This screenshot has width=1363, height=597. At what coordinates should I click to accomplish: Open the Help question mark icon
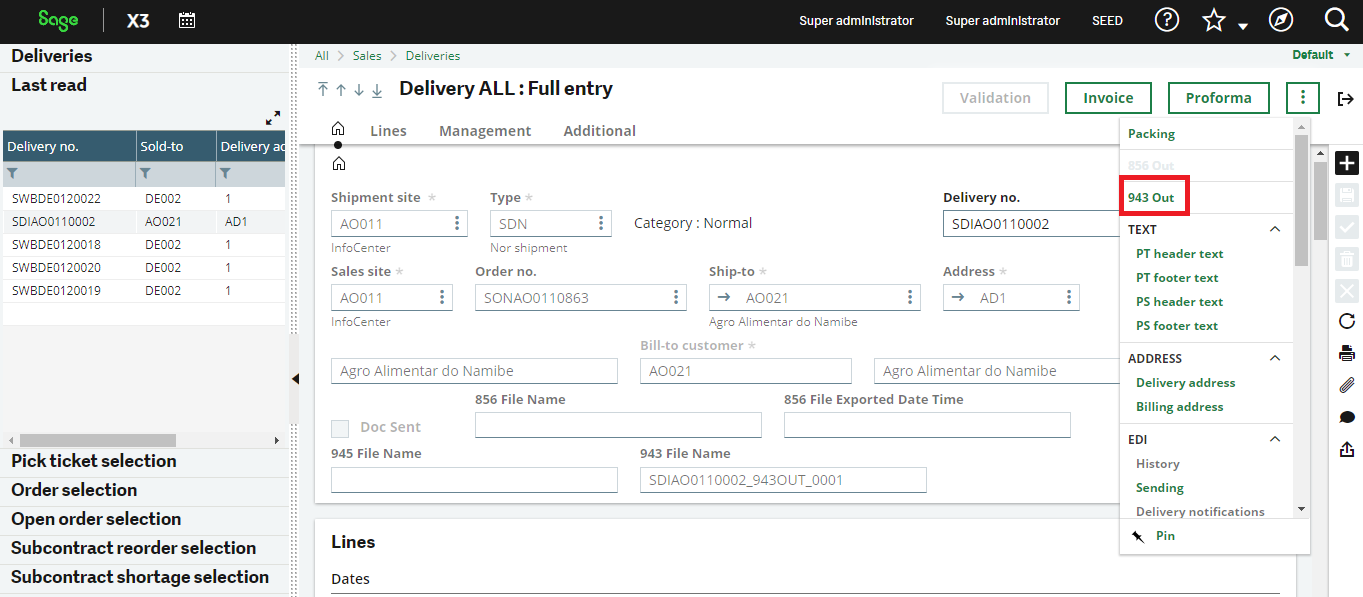[x=1166, y=19]
